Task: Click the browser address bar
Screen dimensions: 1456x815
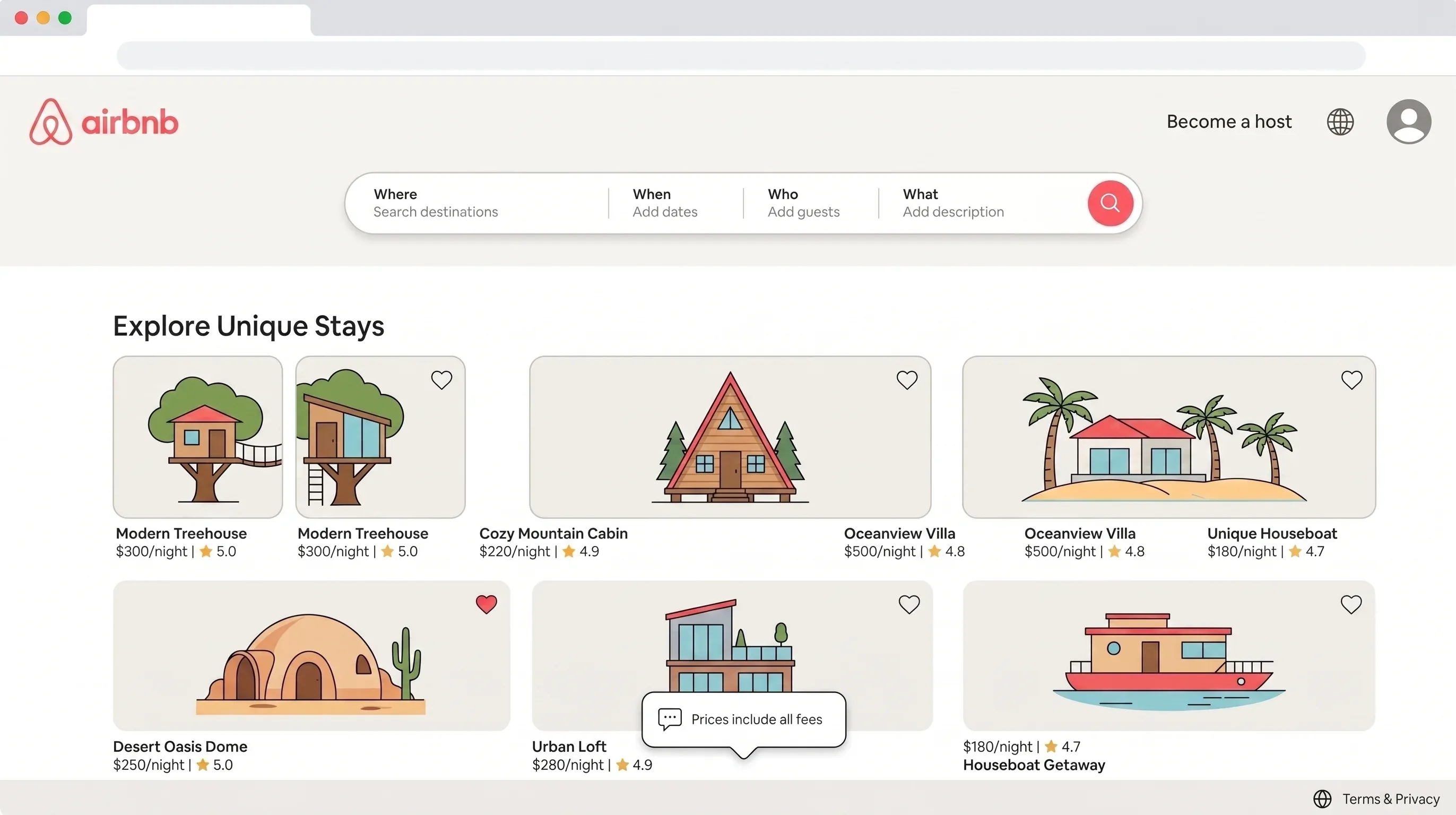Action: click(740, 55)
